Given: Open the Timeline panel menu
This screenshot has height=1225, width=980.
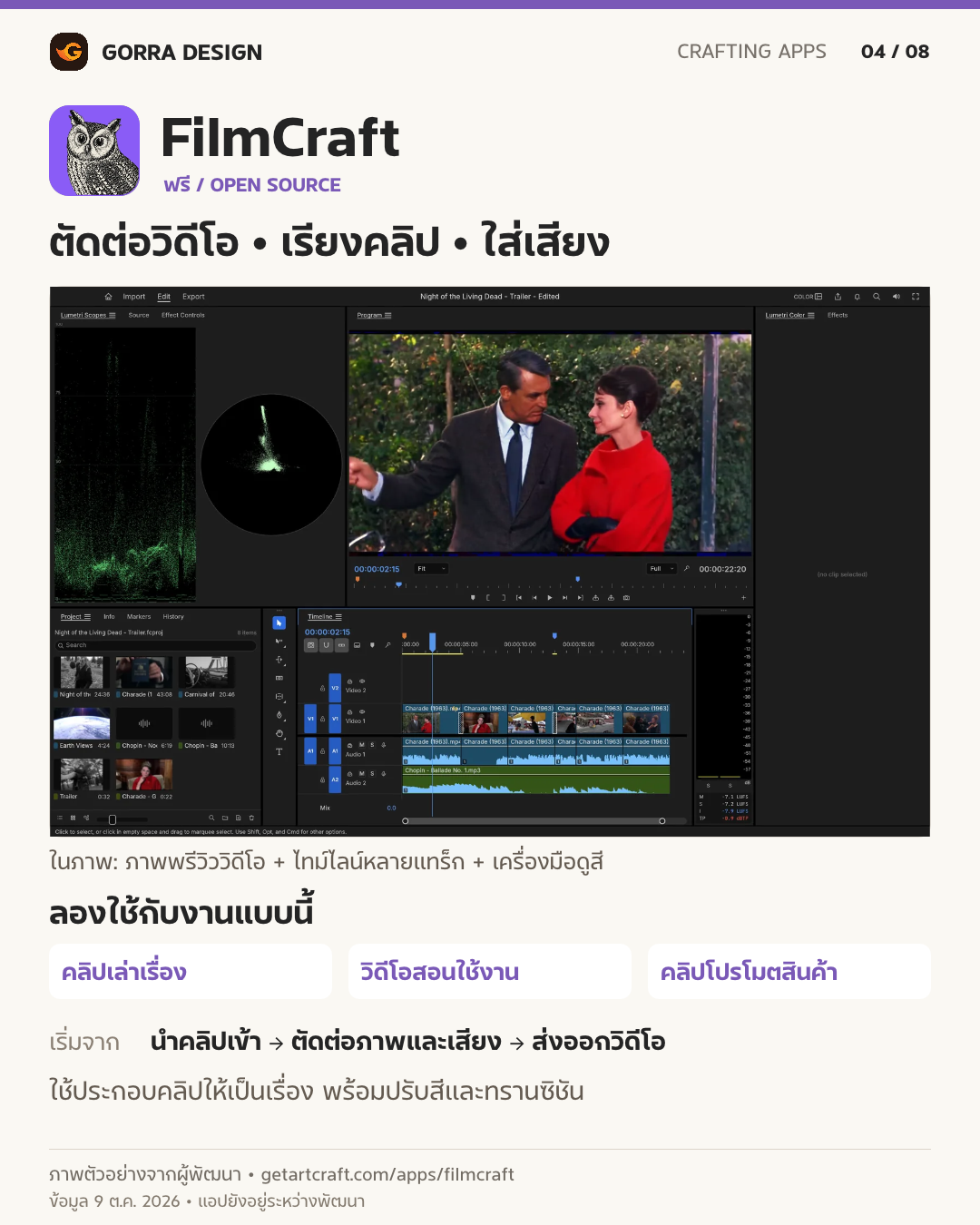Looking at the screenshot, I should tap(338, 616).
